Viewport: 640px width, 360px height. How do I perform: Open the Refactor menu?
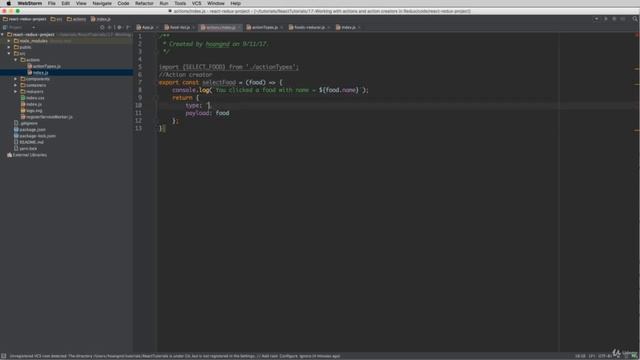(144, 3)
